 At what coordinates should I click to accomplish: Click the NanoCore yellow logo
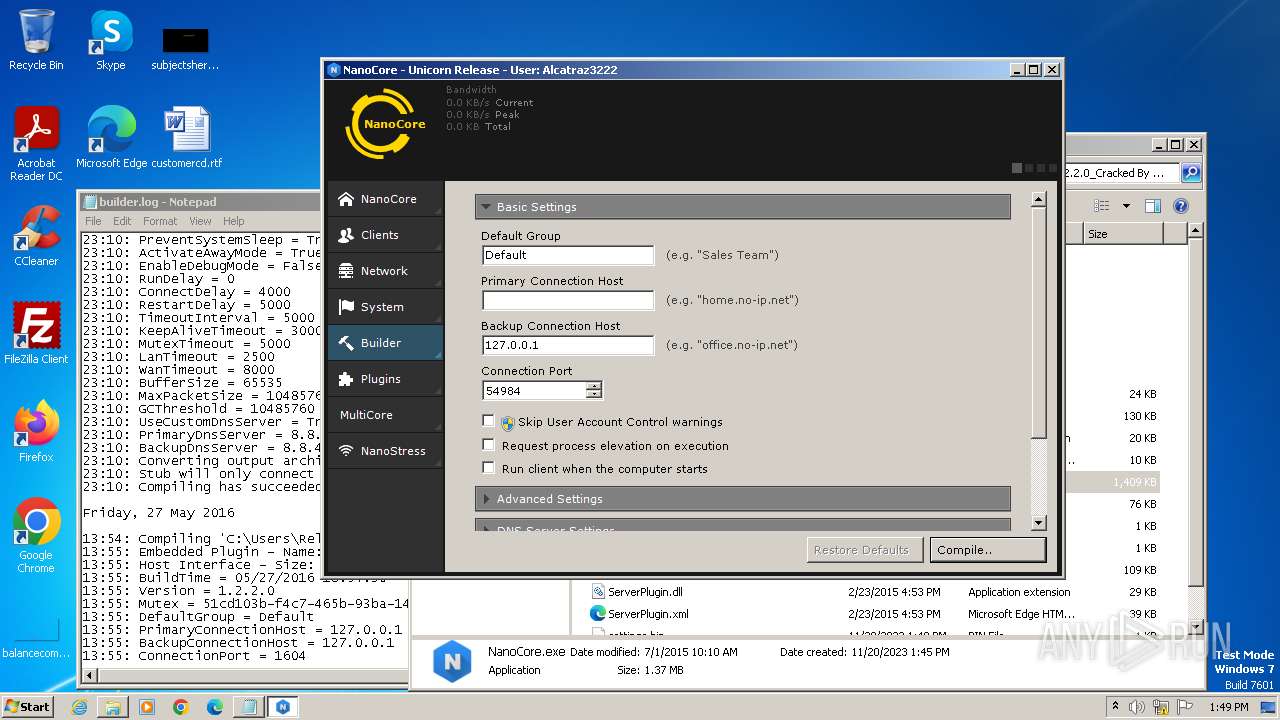point(386,124)
